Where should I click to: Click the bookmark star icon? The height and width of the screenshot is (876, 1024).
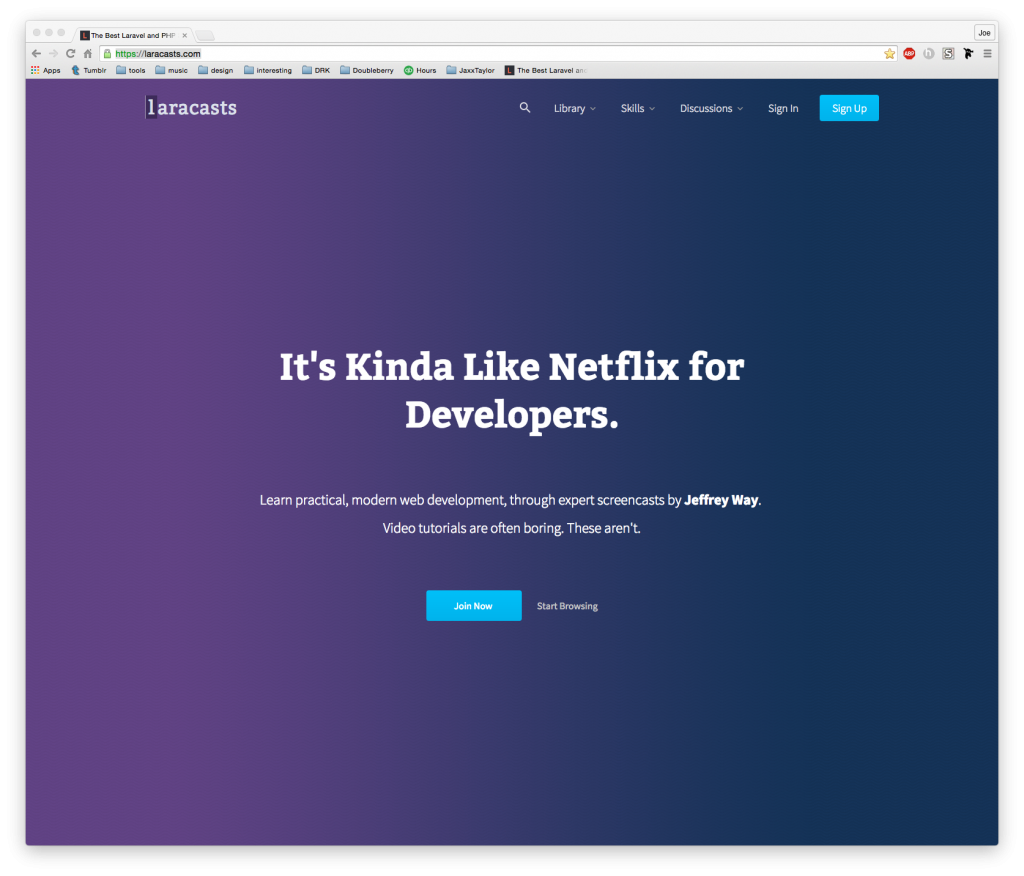click(x=889, y=54)
